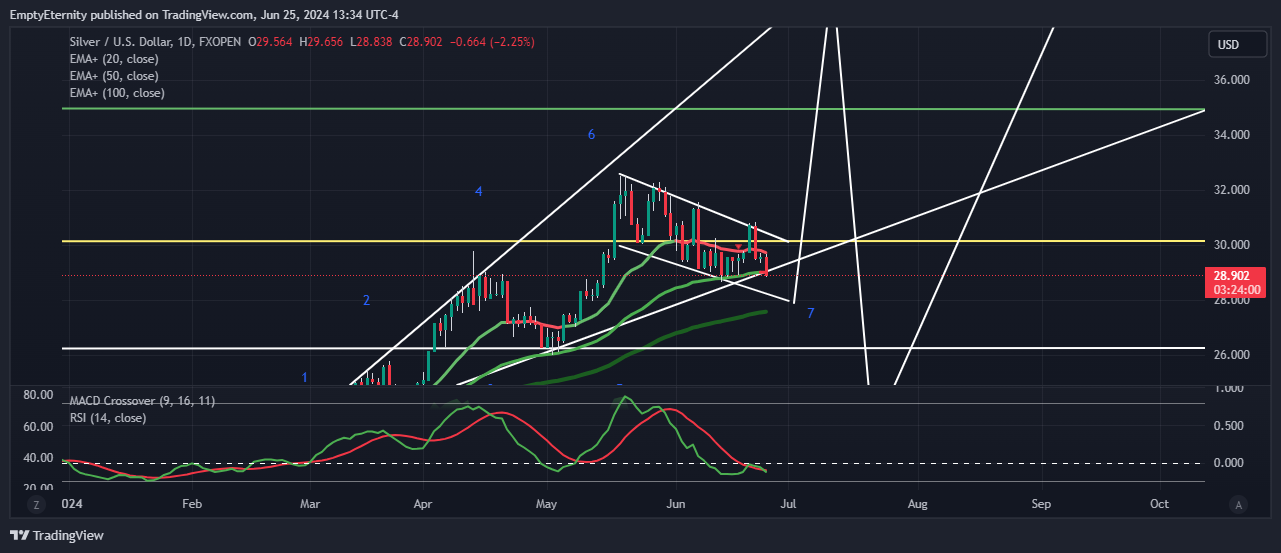Click the Aug label on time axis
Screen dimensions: 1281x553
pos(916,505)
